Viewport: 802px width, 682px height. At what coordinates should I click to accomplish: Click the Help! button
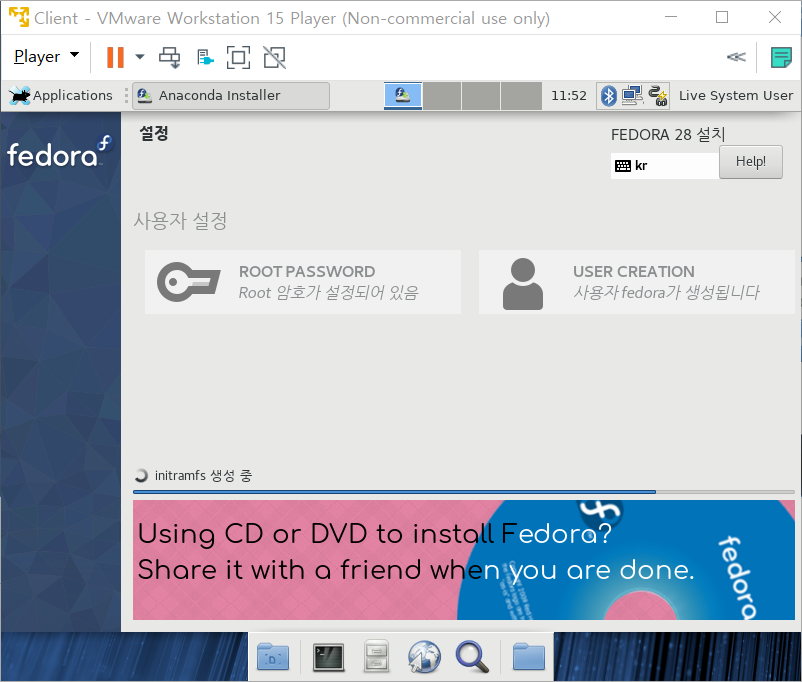[750, 162]
